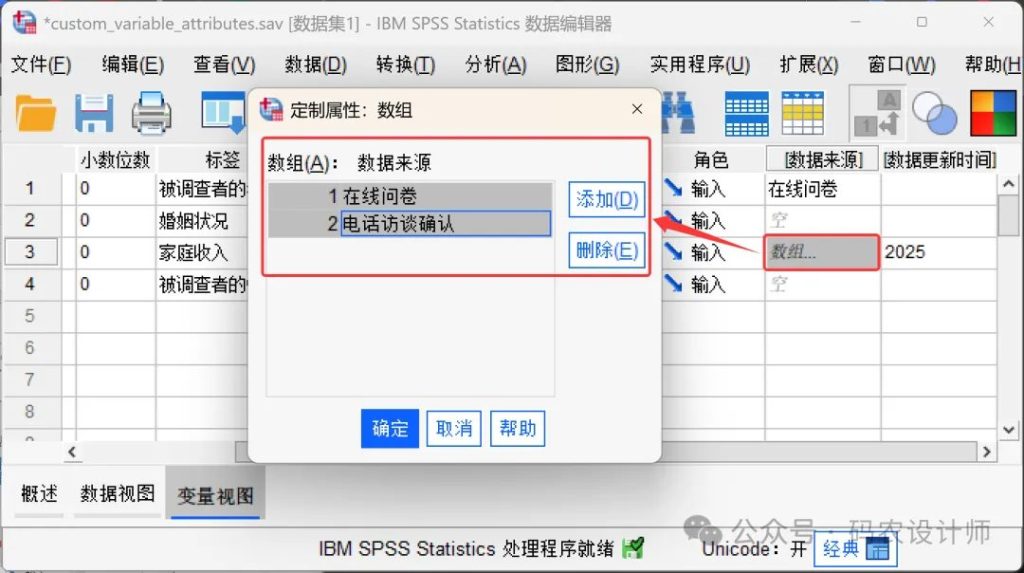Viewport: 1024px width, 573px height.
Task: Switch to the 数据视图 tab
Action: coord(118,494)
